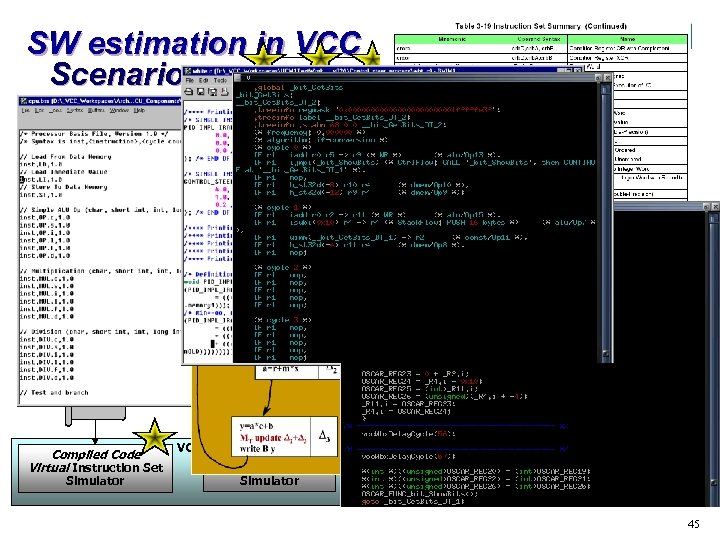Viewport: 720px width, 540px height.
Task: Open File menu in cpu.bss editor window
Action: click(x=25, y=110)
